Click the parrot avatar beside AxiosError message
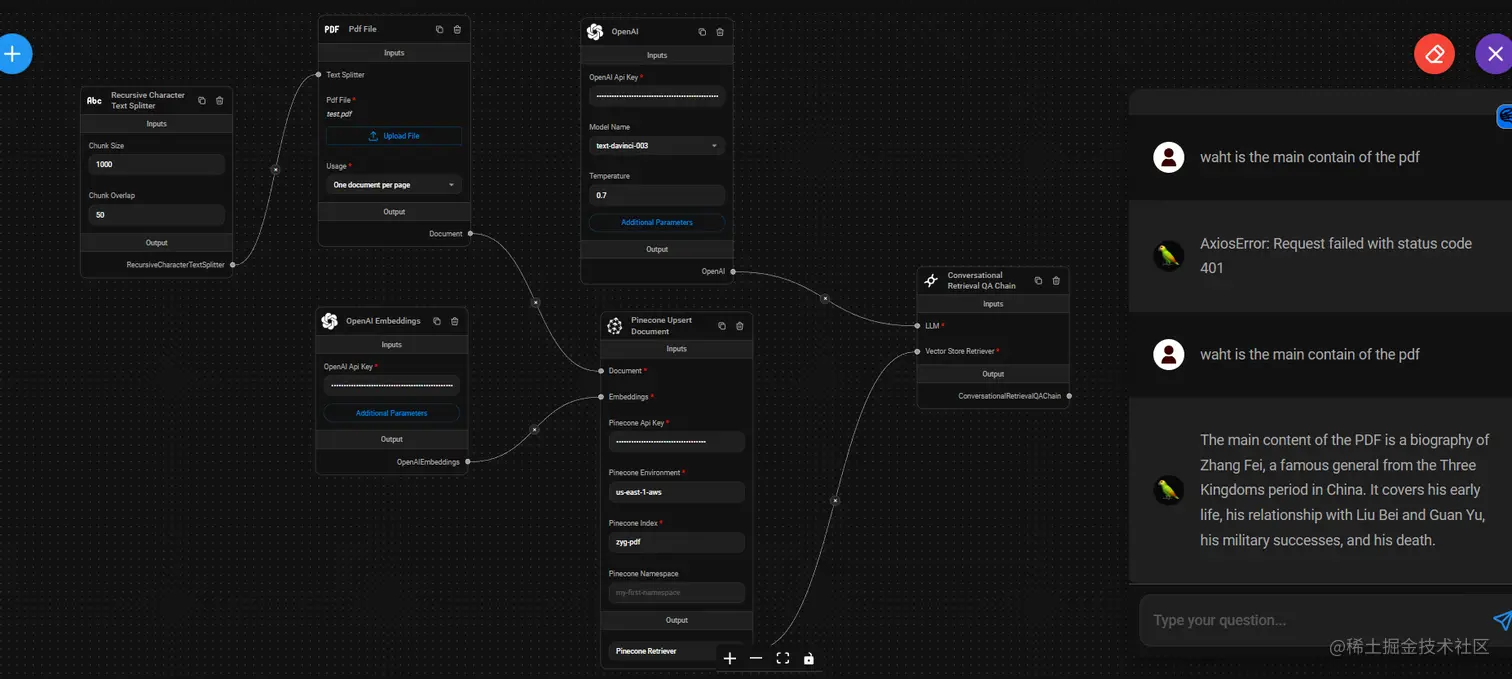Viewport: 1512px width, 679px height. [1169, 256]
